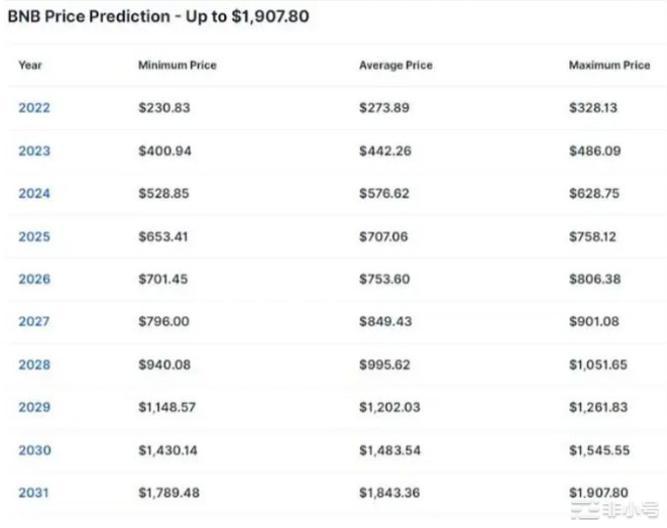This screenshot has width=667, height=528.
Task: Click the $707.06 average price cell
Action: click(x=382, y=237)
